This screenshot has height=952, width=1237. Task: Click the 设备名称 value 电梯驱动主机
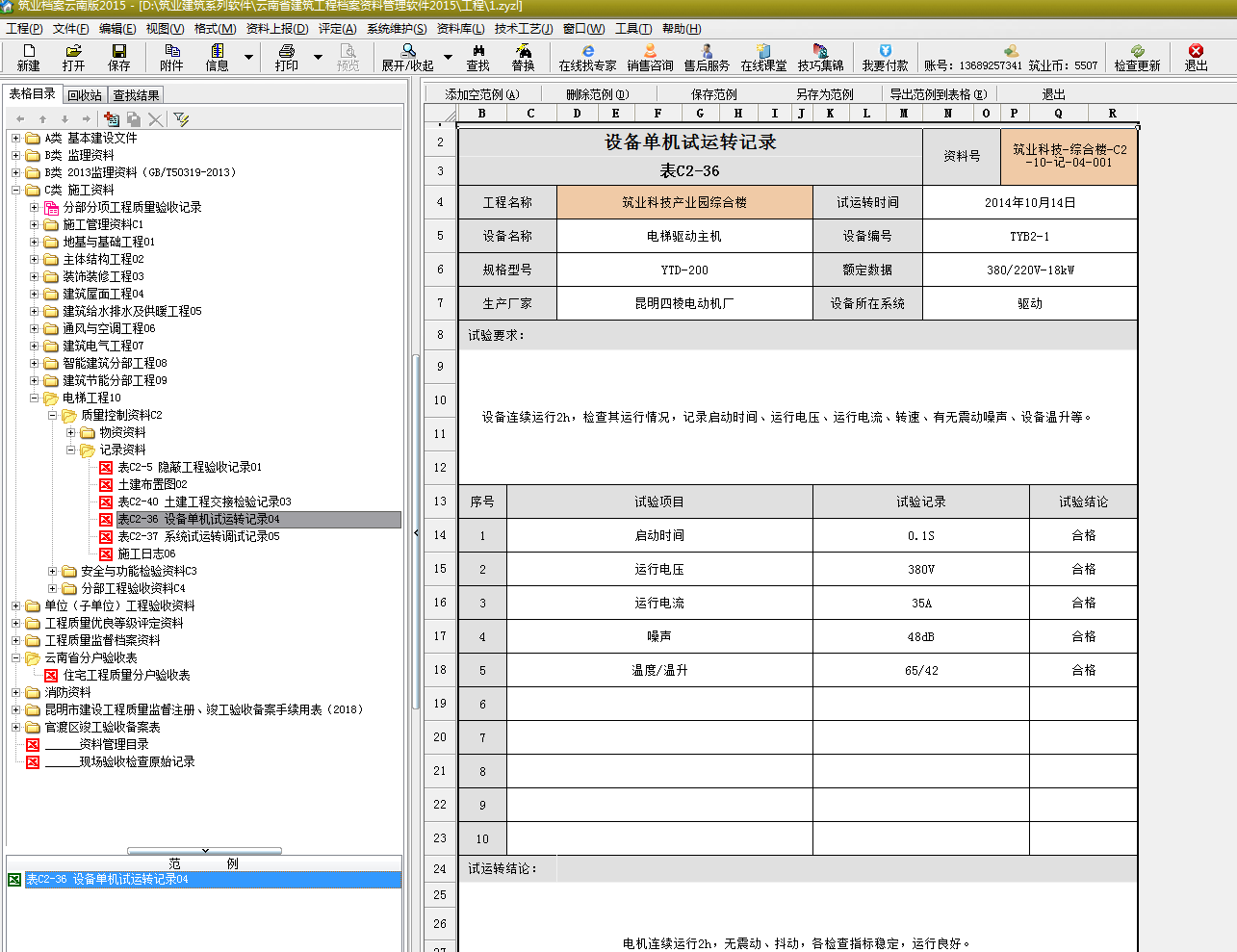pos(684,236)
